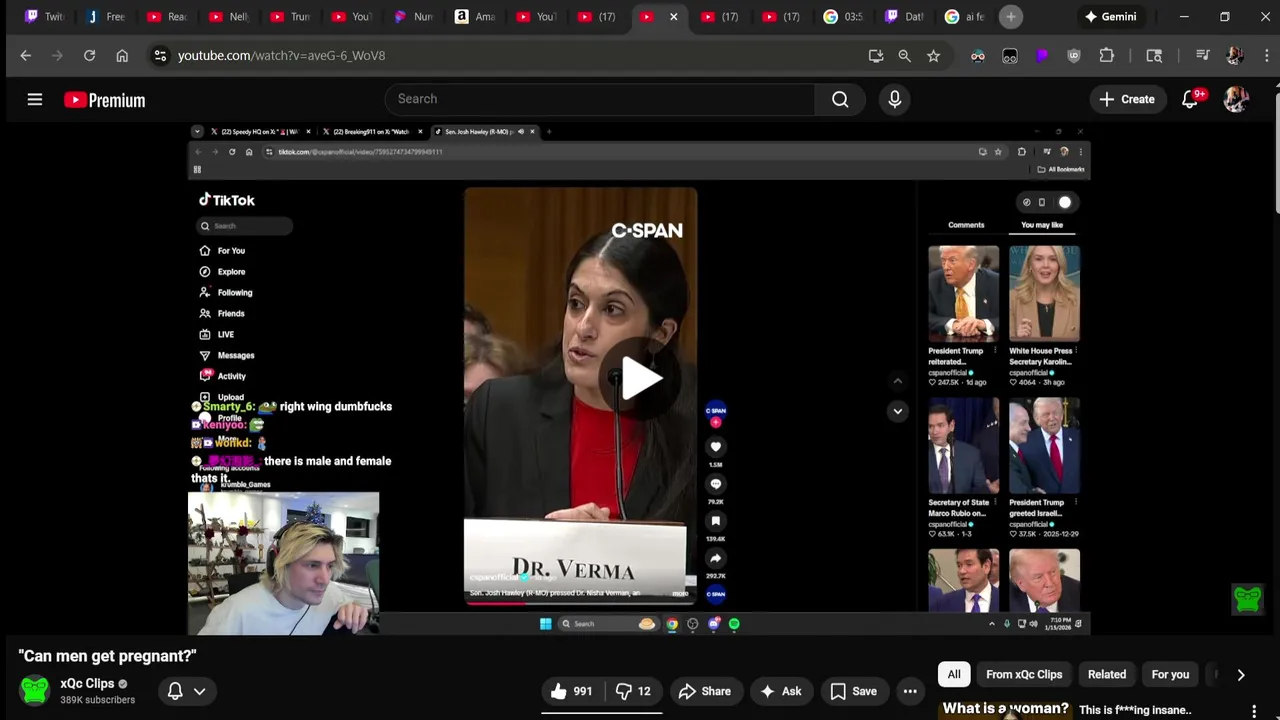Image resolution: width=1280 pixels, height=720 pixels.
Task: Like the video with thumbs up
Action: click(x=571, y=691)
